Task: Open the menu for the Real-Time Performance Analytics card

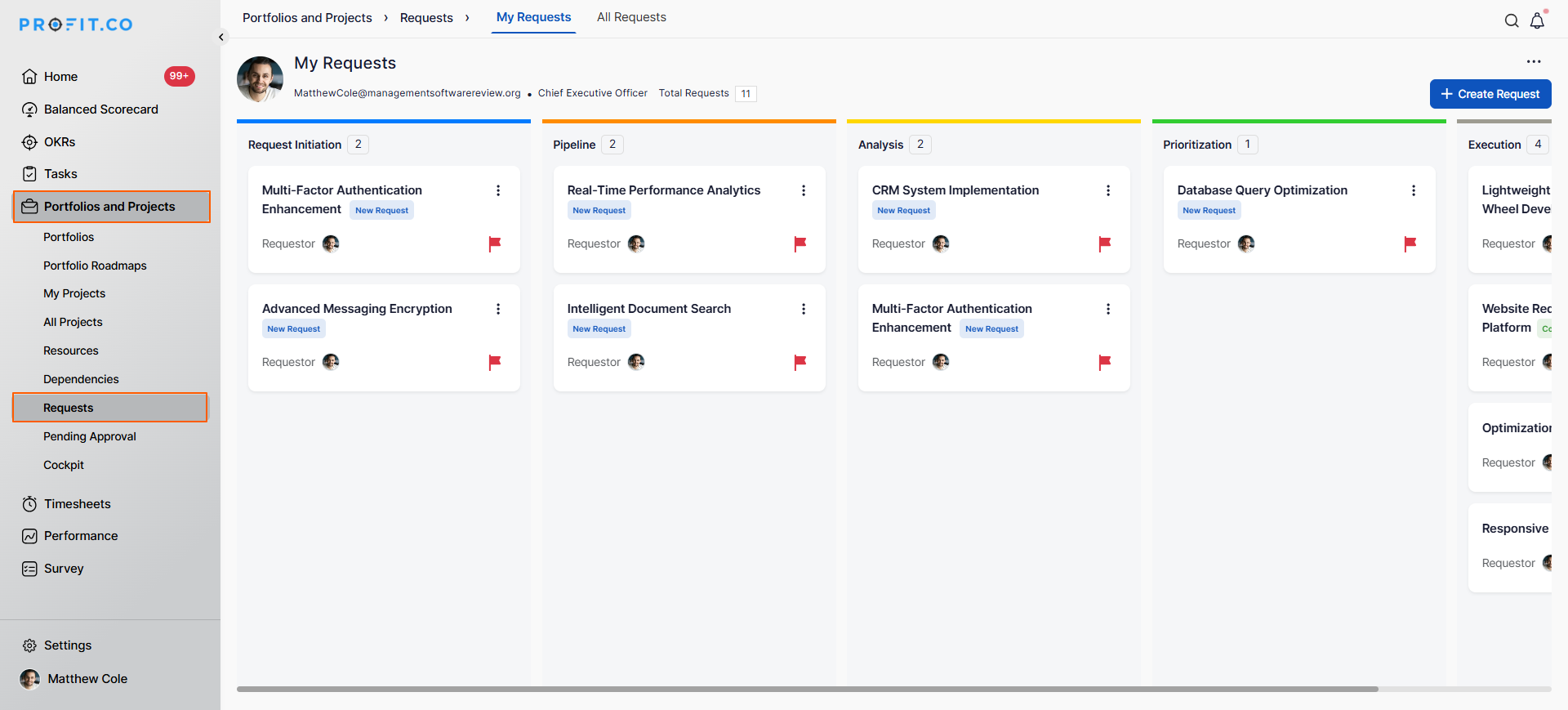Action: click(804, 190)
